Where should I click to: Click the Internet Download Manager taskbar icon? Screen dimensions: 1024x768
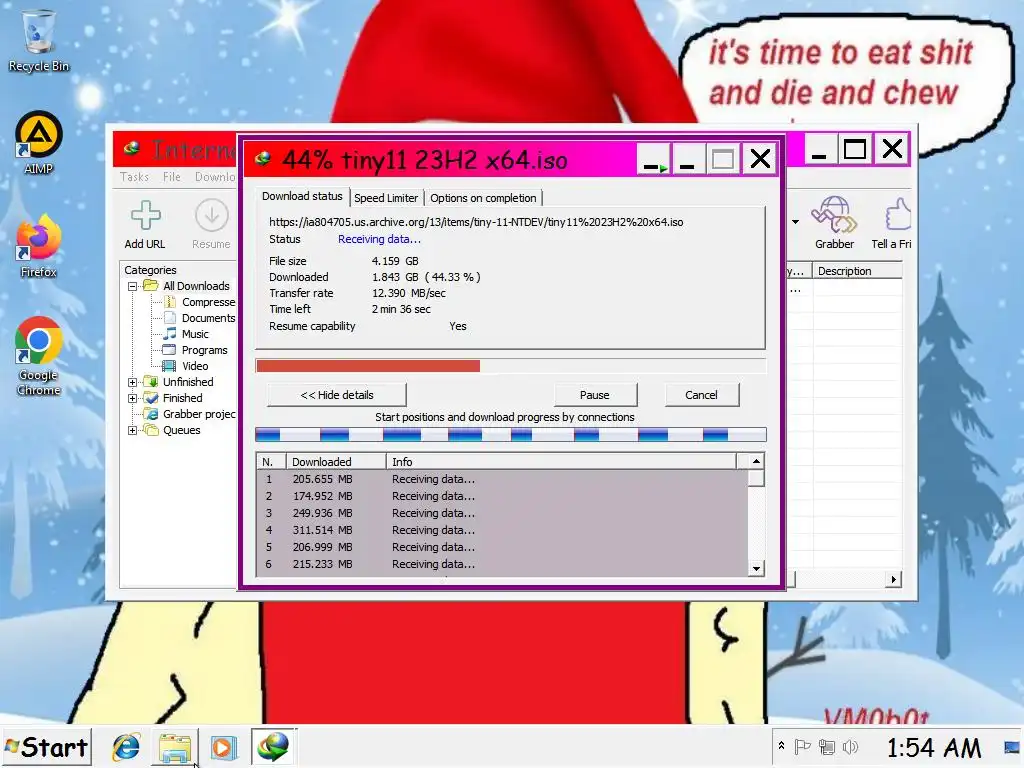coord(273,746)
